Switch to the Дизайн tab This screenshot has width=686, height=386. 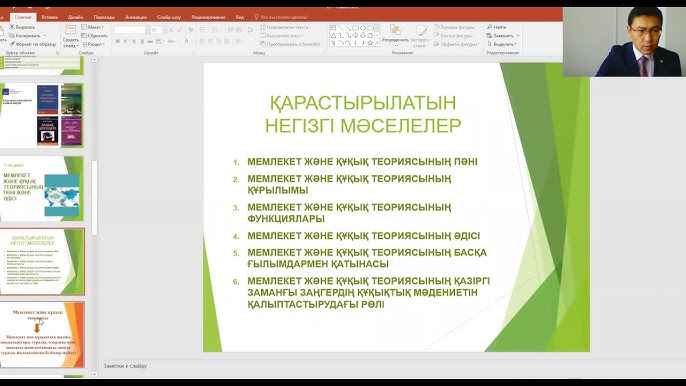pyautogui.click(x=75, y=17)
